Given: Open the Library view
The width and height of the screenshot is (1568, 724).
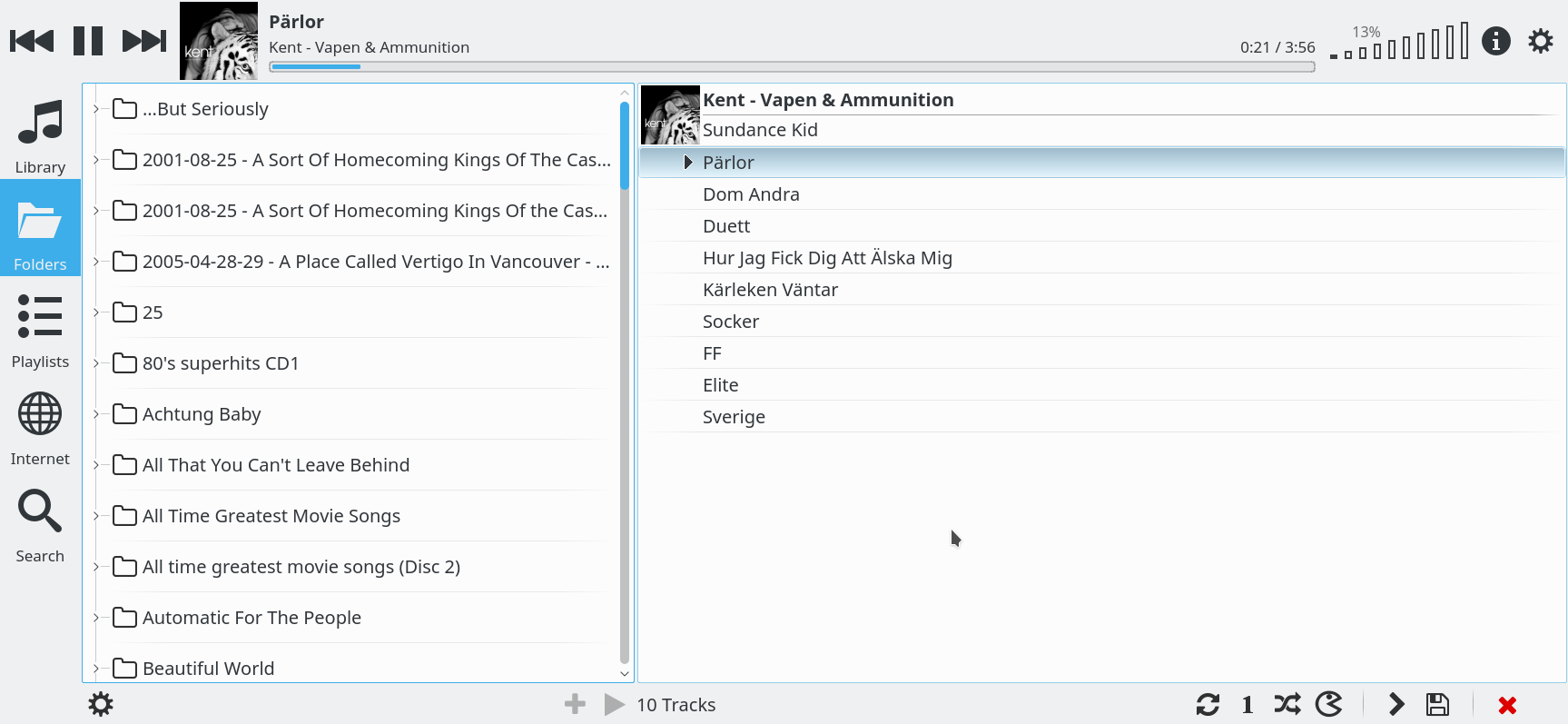Looking at the screenshot, I should 40,136.
